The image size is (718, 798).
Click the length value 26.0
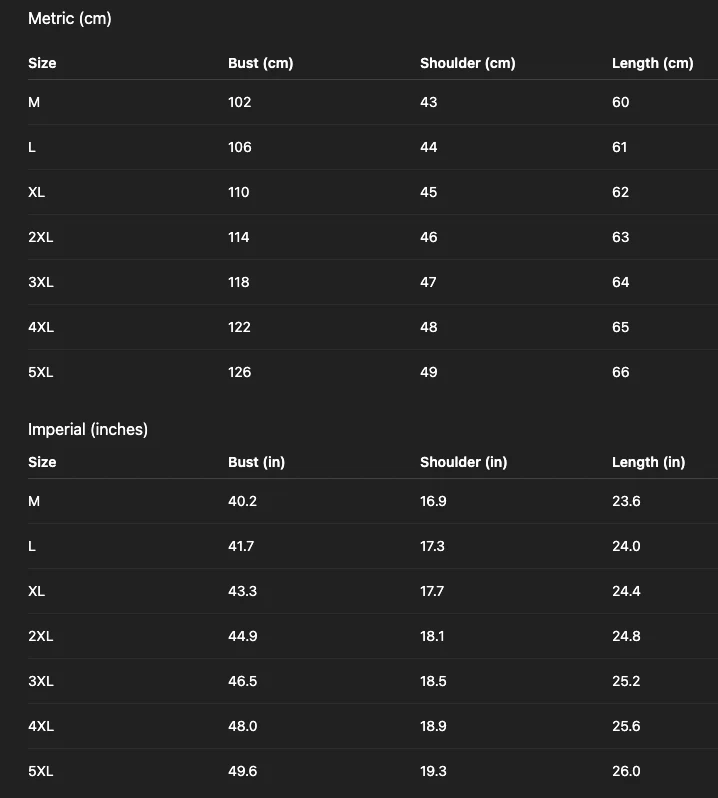[626, 771]
